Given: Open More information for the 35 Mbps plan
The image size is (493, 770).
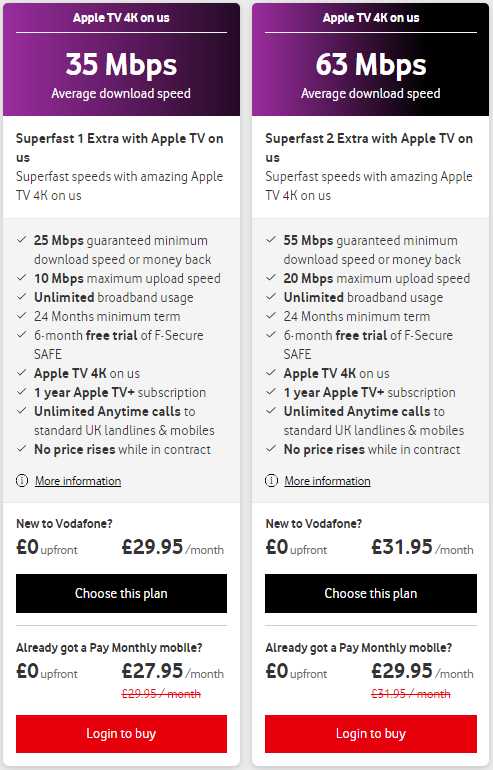Looking at the screenshot, I should tap(78, 481).
